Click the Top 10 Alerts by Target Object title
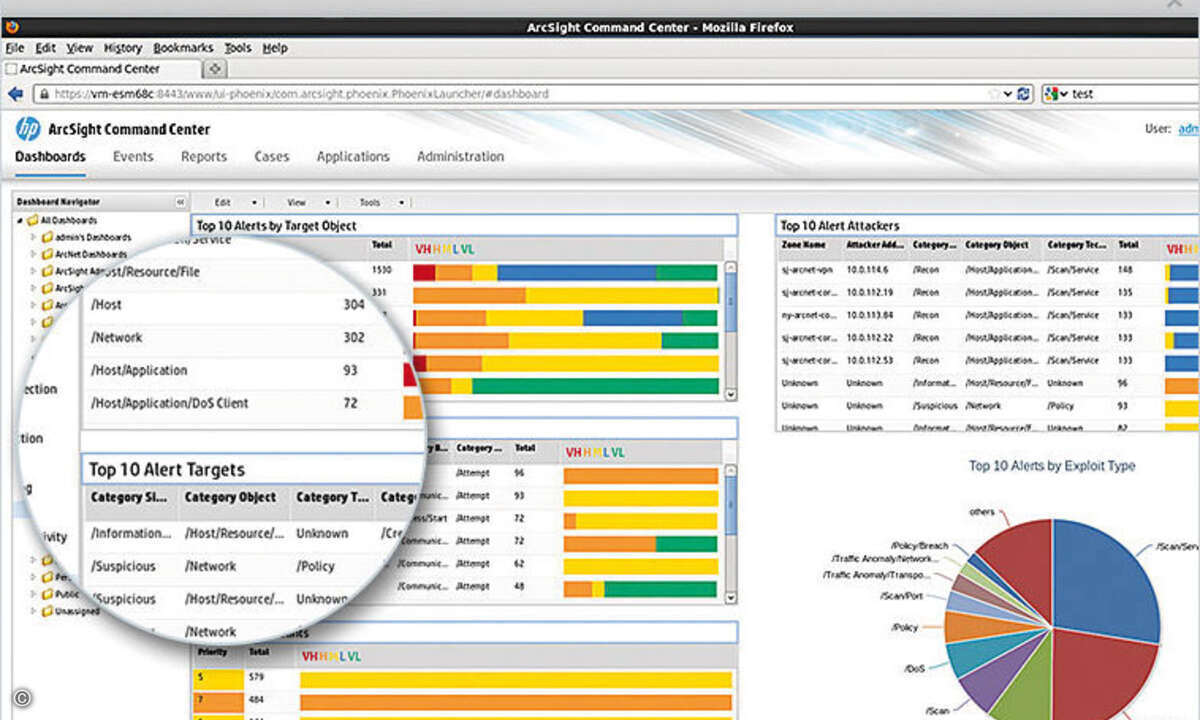Screen dimensions: 1200x720 (277, 226)
